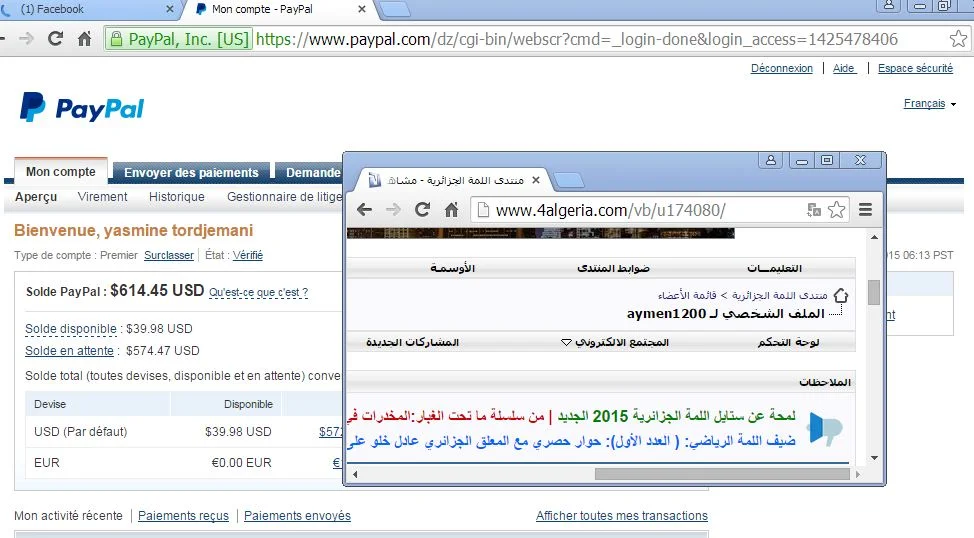Open the Aide link
Screen dimensions: 974x538
(x=844, y=68)
